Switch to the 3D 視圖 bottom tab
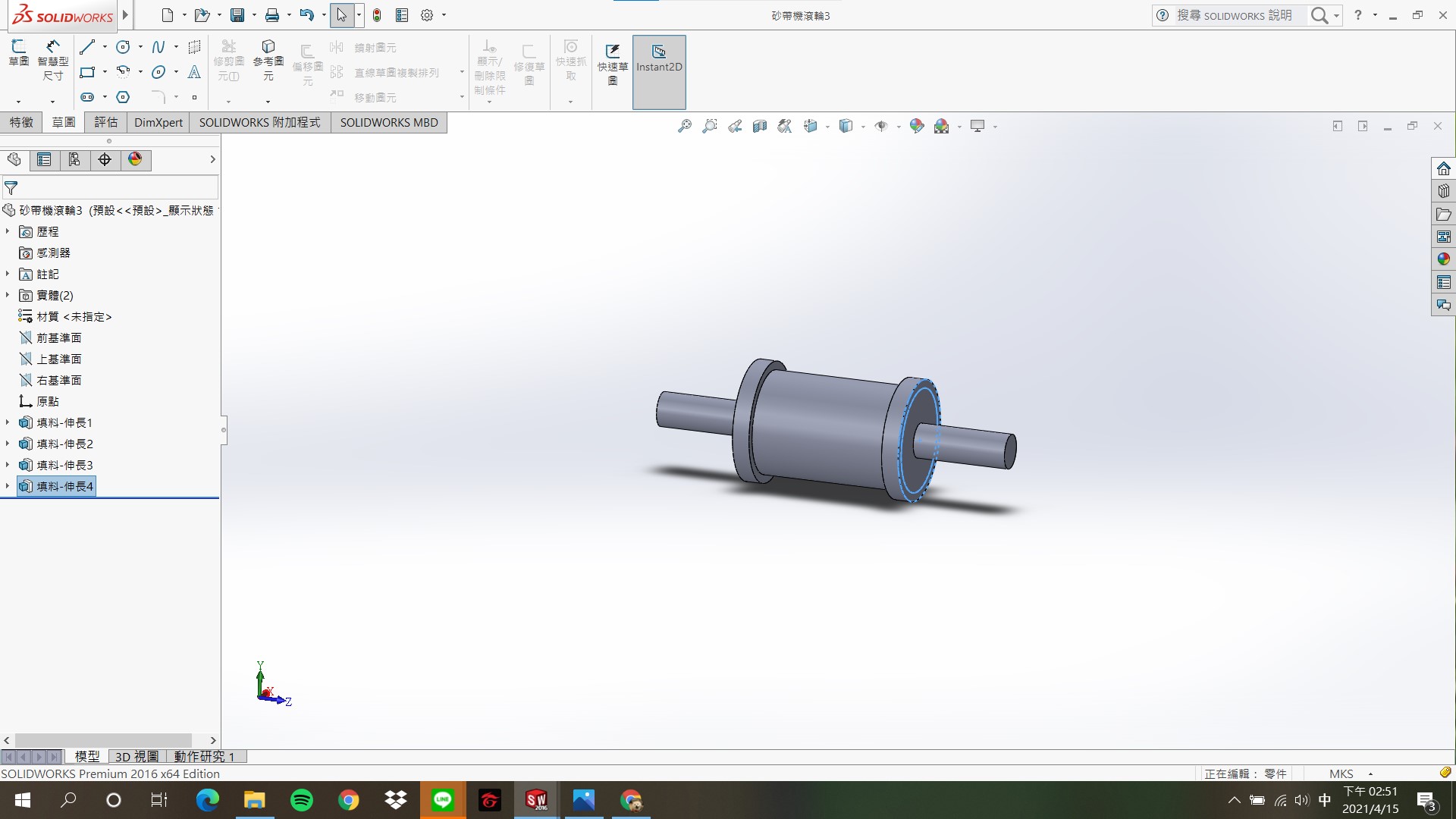 click(137, 756)
